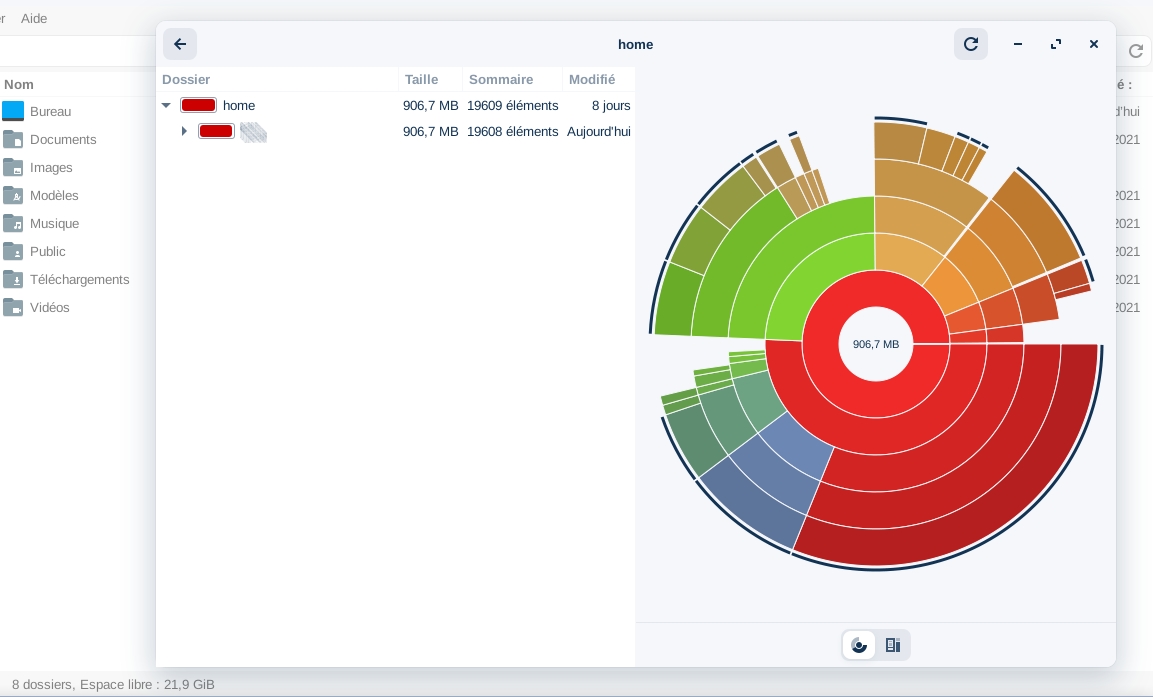Image resolution: width=1153 pixels, height=697 pixels.
Task: Select the 906,7 MB center circle
Action: click(876, 344)
